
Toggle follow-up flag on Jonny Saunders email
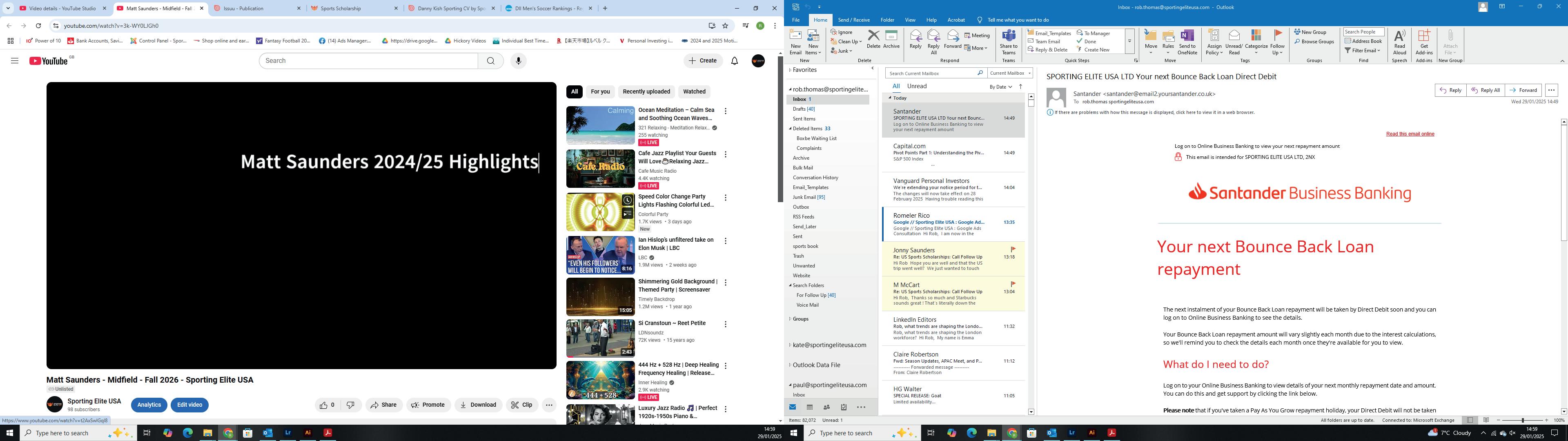(x=1013, y=249)
